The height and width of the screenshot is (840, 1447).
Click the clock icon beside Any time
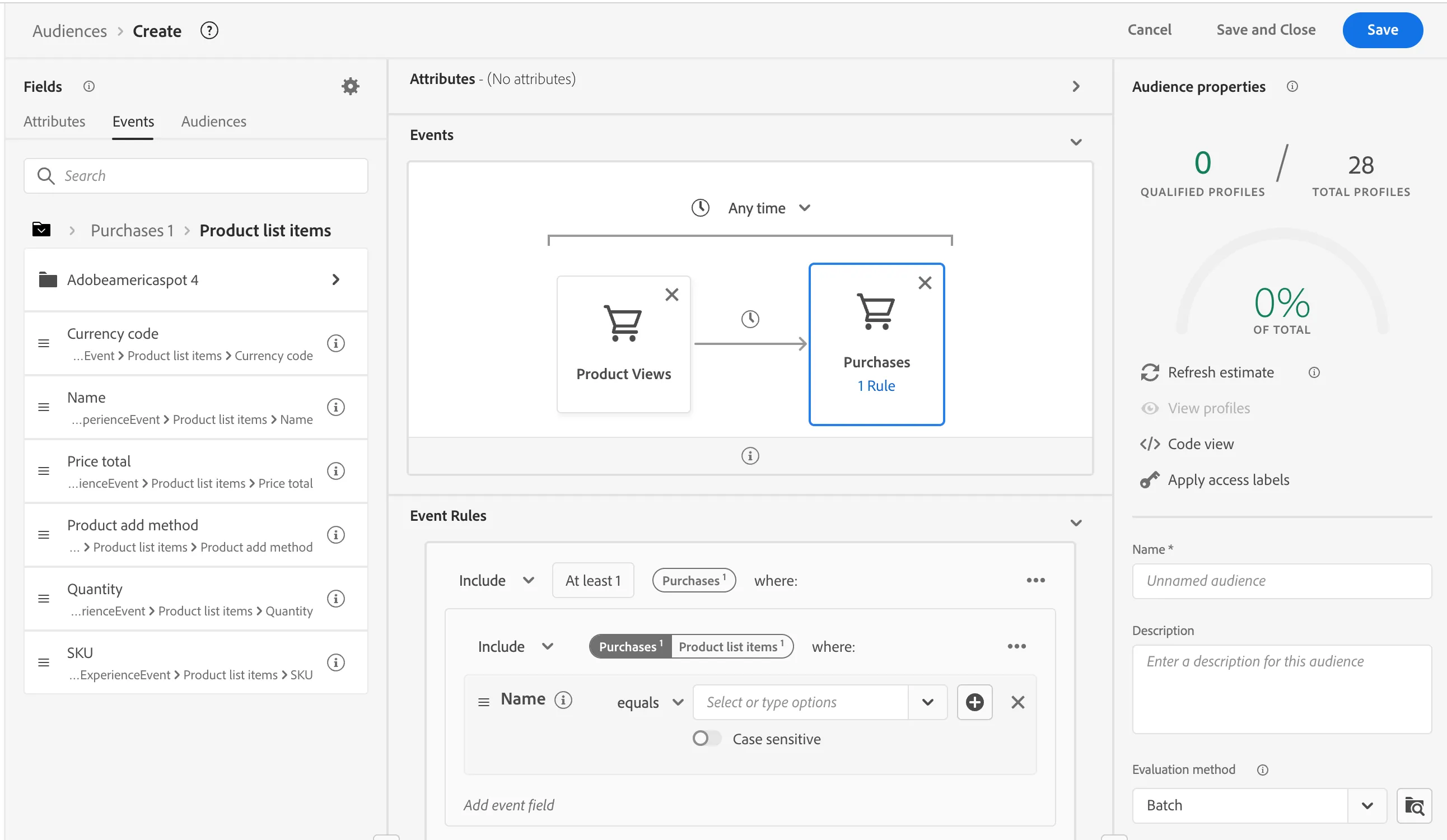pyautogui.click(x=701, y=208)
